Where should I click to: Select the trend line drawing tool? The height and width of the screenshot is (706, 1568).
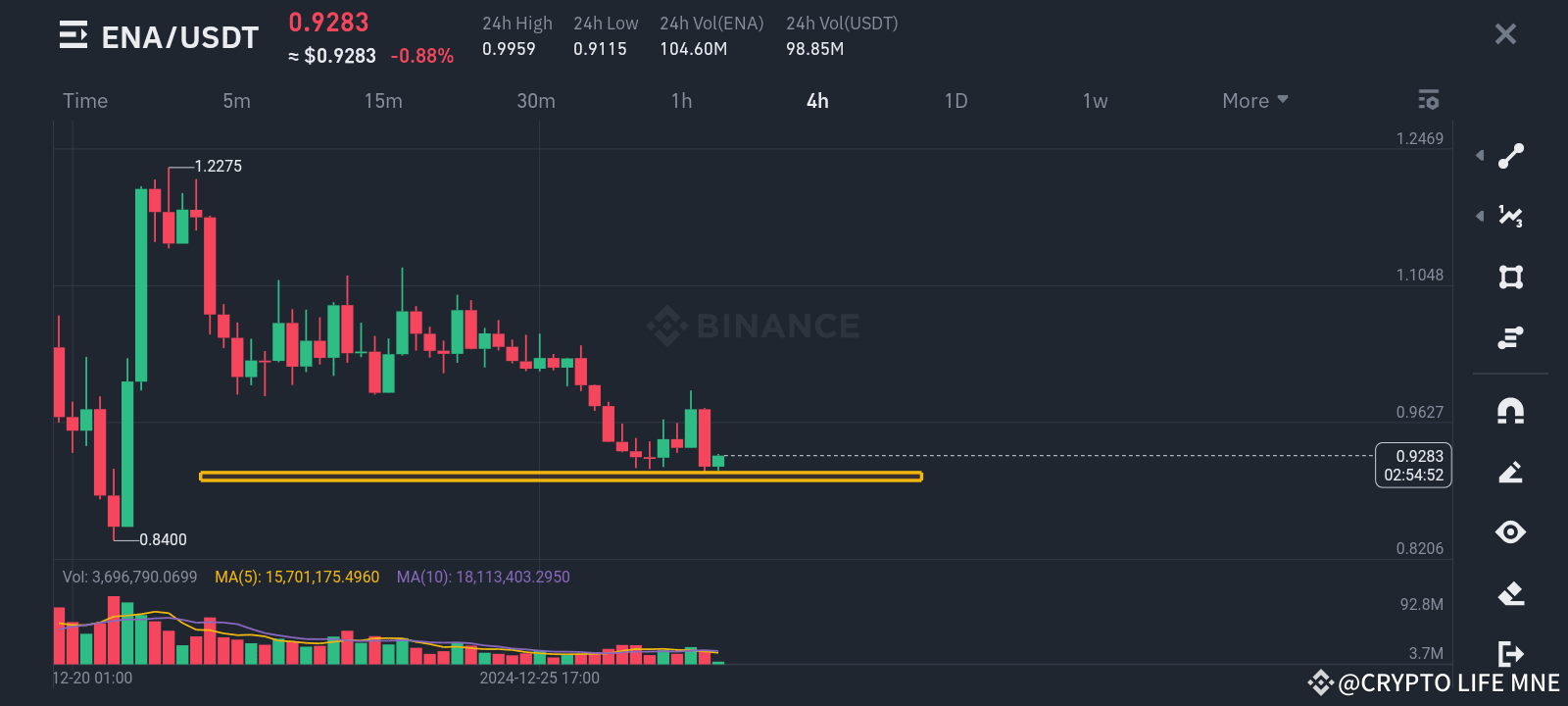coord(1510,156)
